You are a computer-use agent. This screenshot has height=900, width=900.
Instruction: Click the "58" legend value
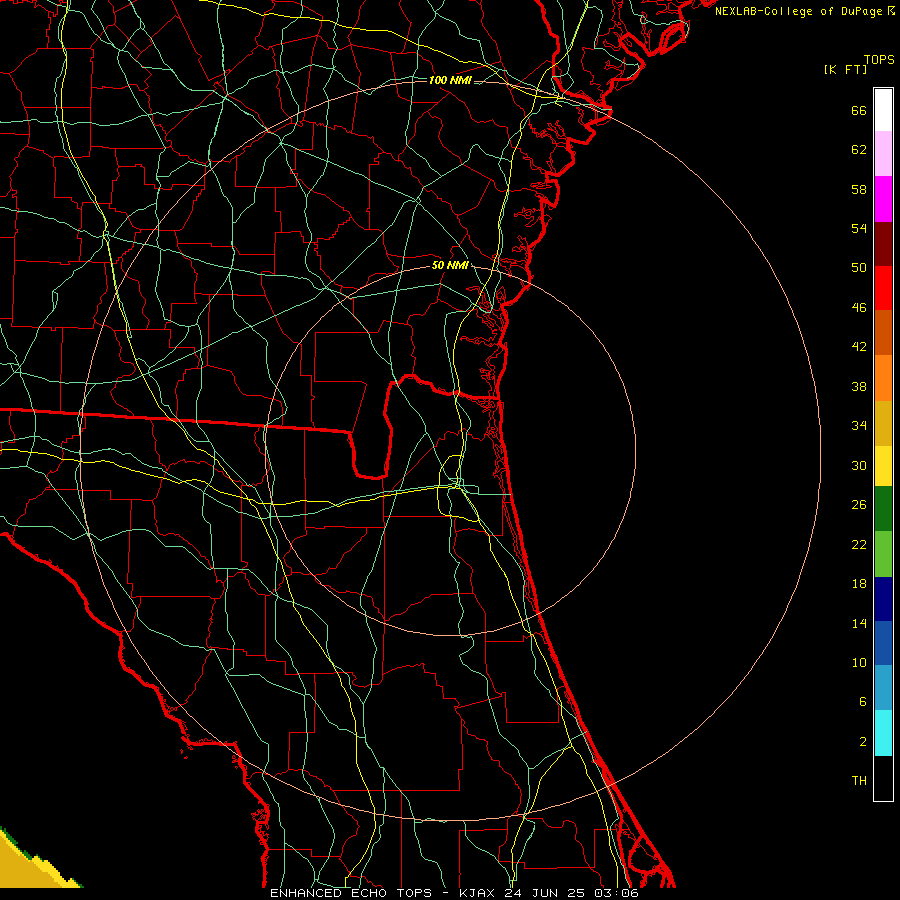(x=859, y=189)
